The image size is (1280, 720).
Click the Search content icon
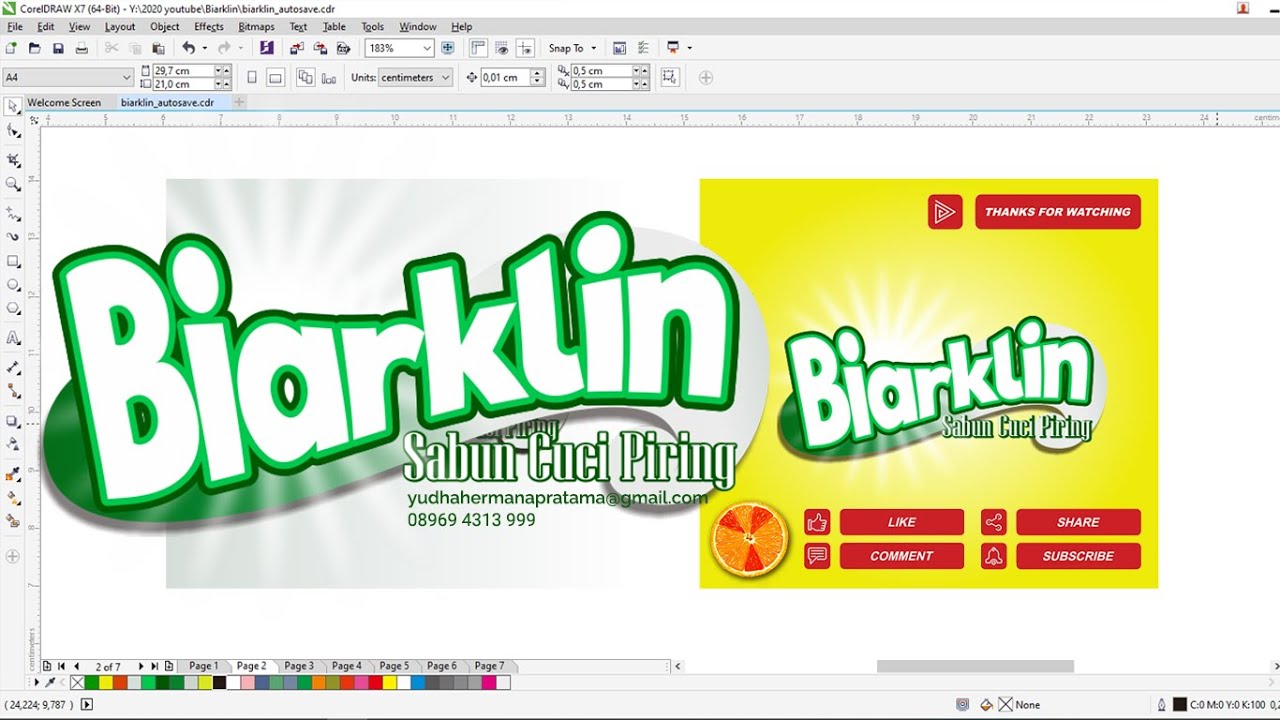point(266,48)
